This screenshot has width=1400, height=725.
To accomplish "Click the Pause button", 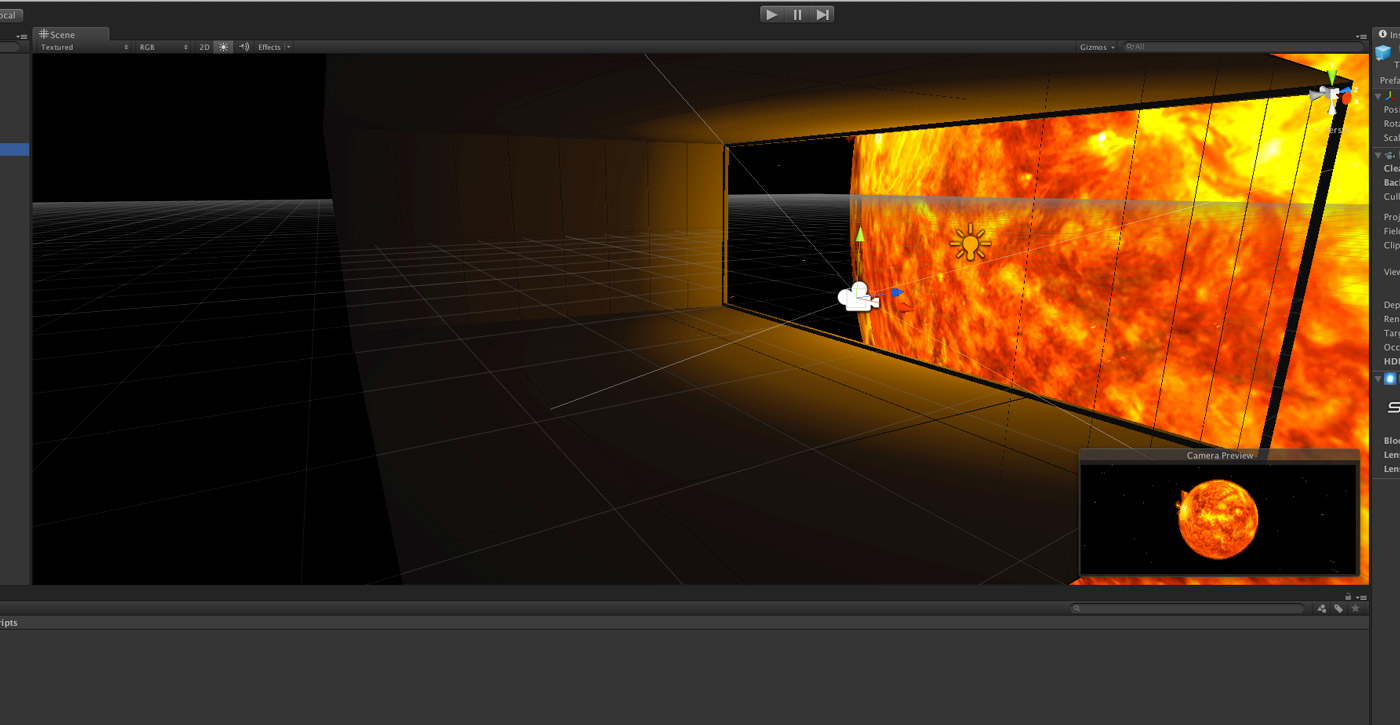I will [797, 14].
